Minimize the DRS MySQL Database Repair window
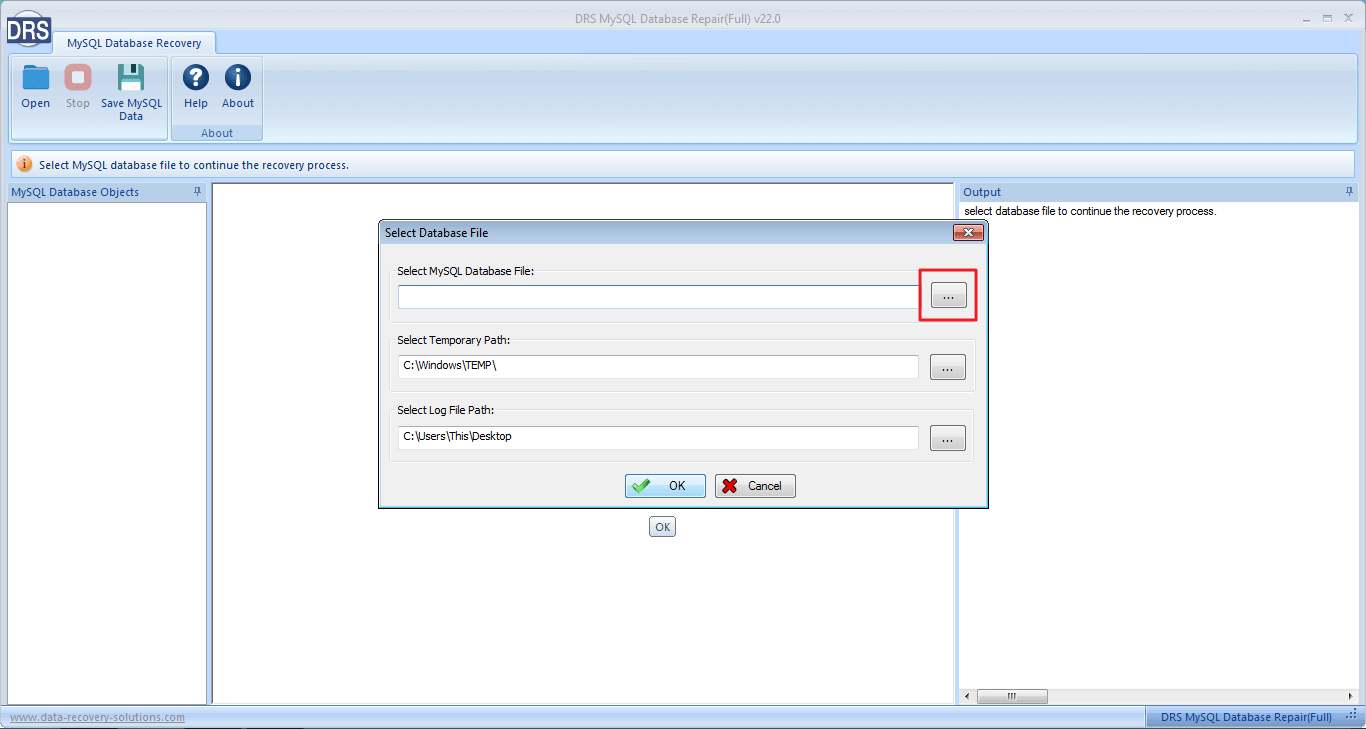 click(1308, 18)
